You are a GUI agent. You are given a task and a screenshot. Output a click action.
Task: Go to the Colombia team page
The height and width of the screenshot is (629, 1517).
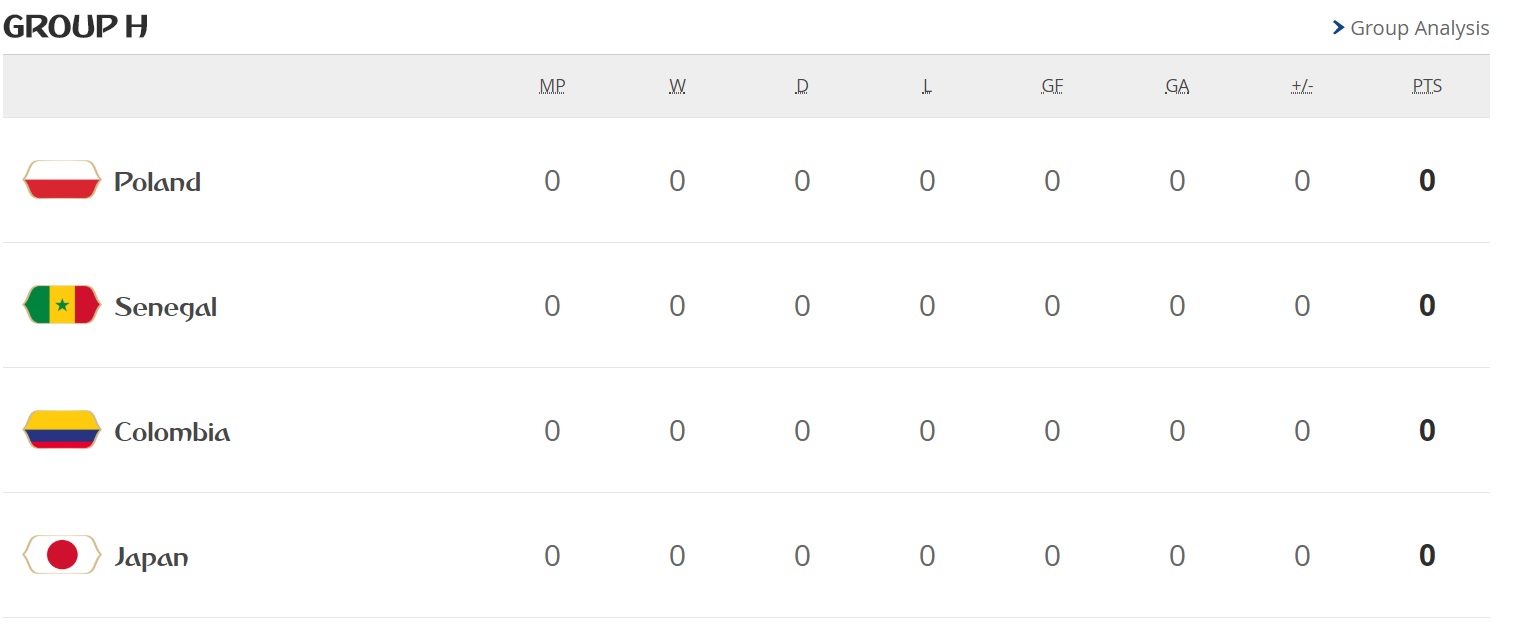[x=172, y=432]
